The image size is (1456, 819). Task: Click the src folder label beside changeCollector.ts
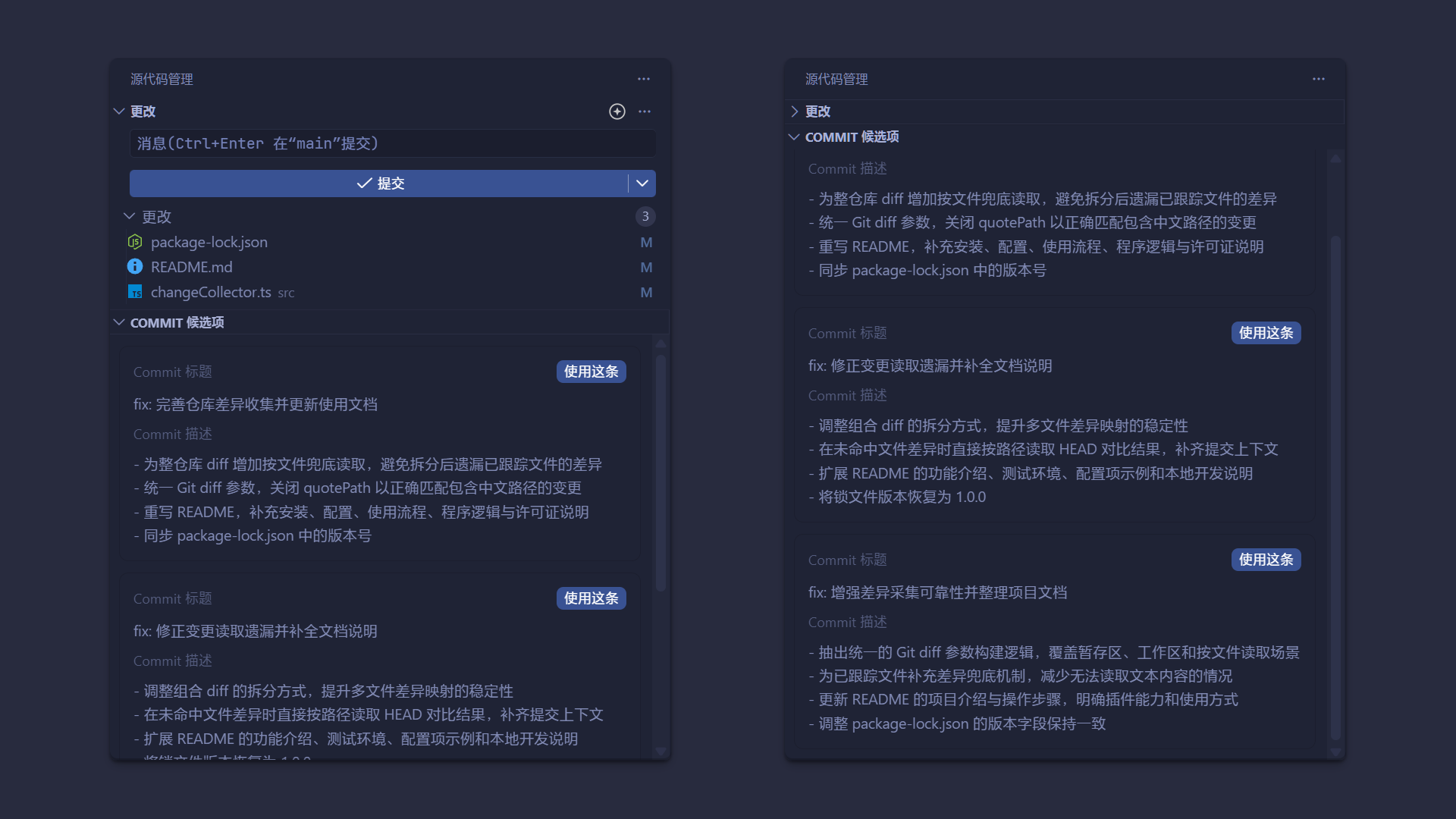click(x=286, y=293)
